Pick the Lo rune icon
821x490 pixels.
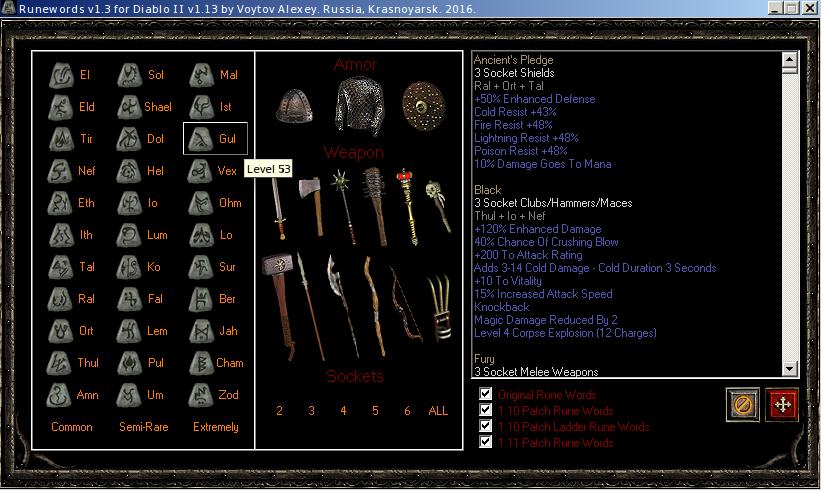(202, 235)
